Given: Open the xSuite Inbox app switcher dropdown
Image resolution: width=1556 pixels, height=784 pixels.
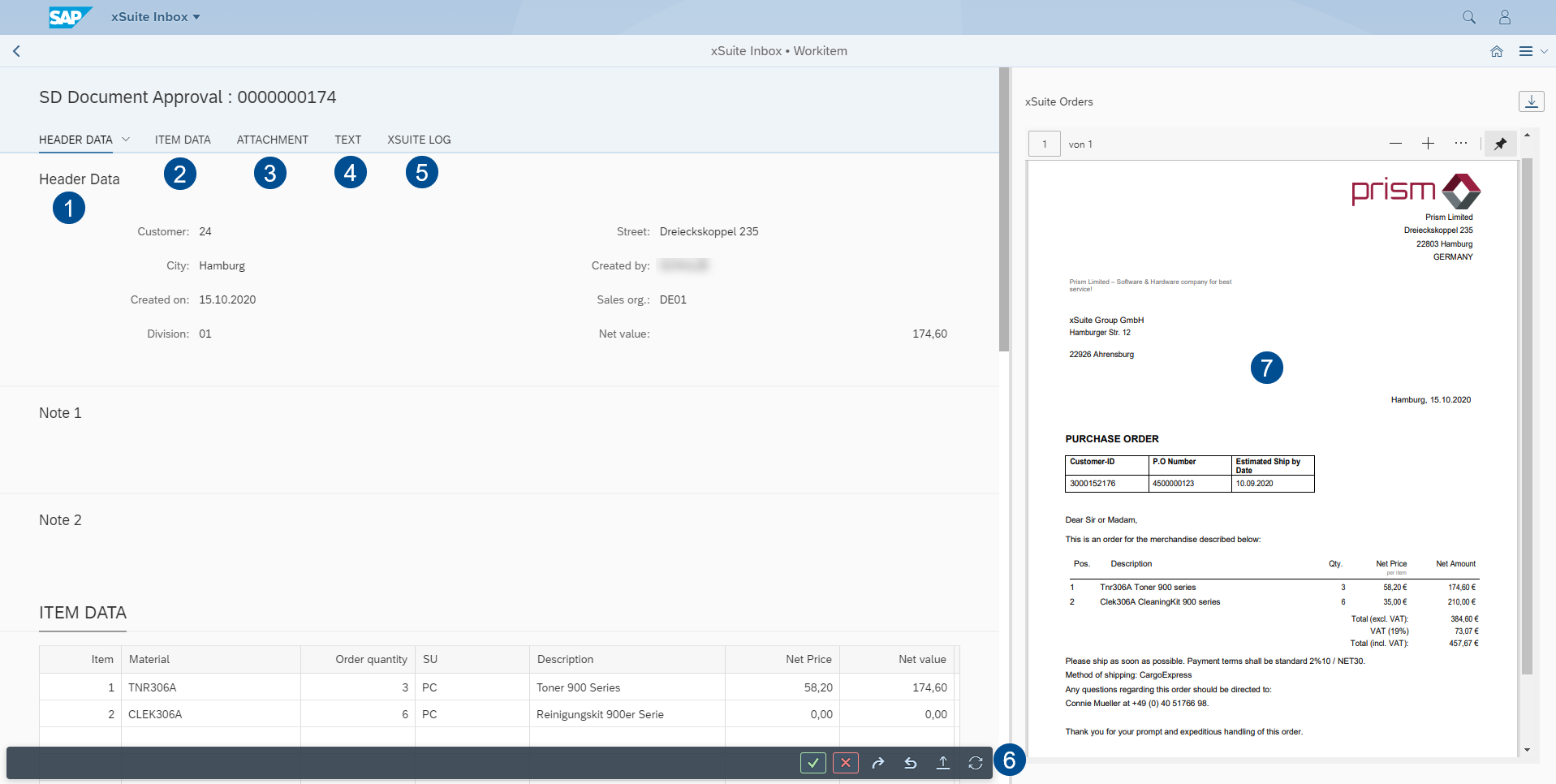Looking at the screenshot, I should click(x=155, y=16).
